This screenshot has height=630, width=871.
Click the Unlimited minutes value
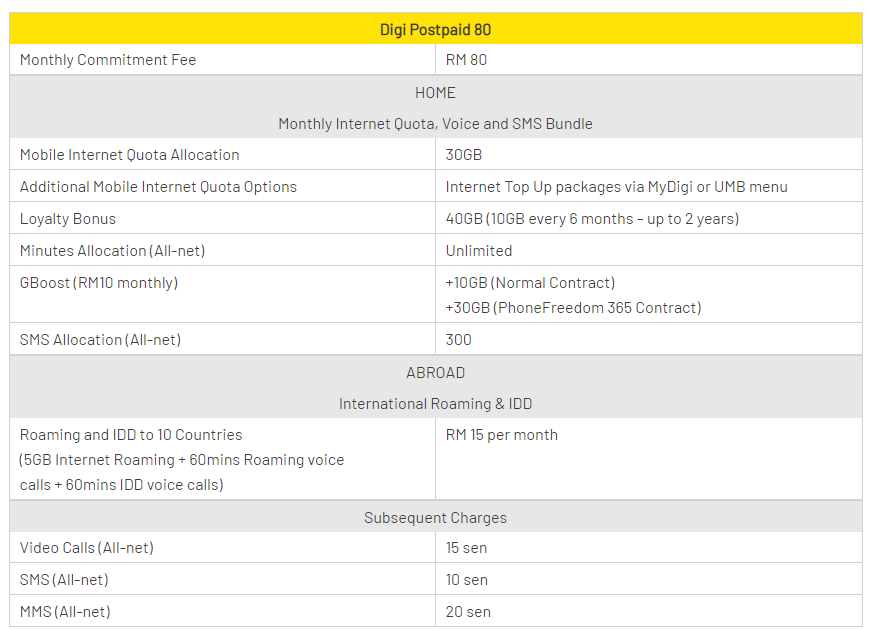pyautogui.click(x=479, y=251)
